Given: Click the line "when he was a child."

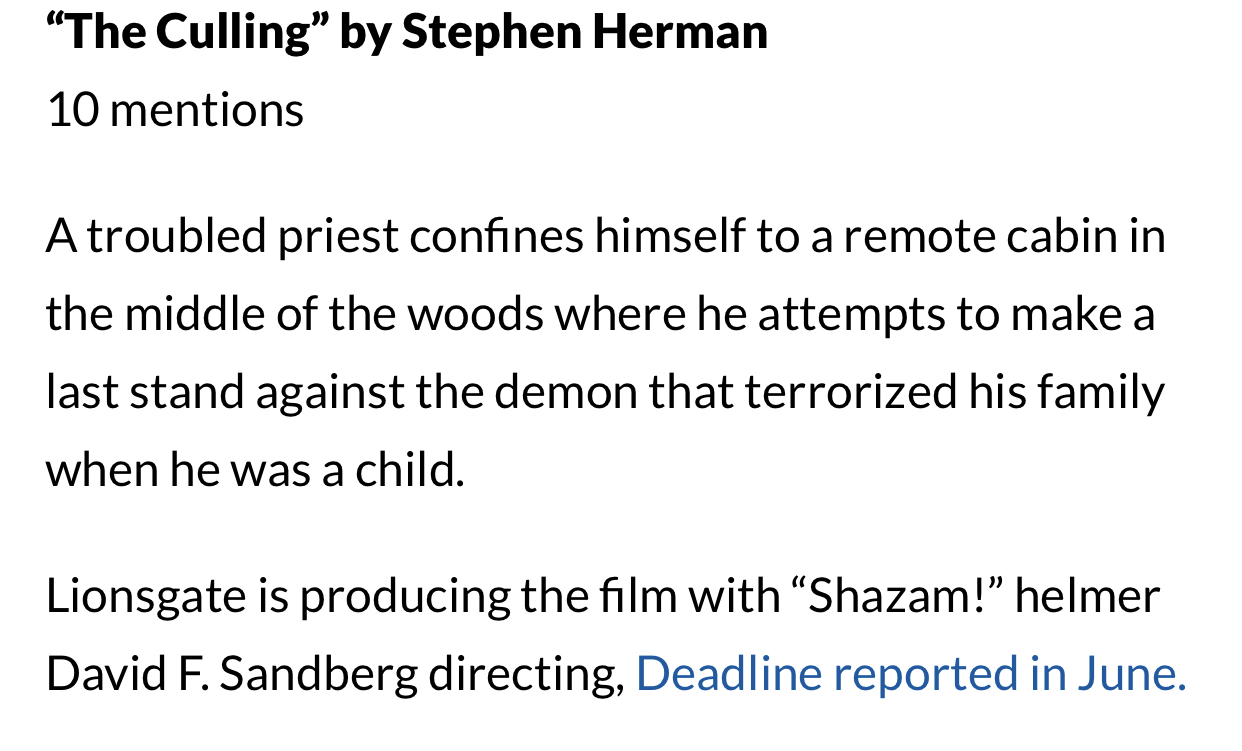Looking at the screenshot, I should tap(255, 470).
